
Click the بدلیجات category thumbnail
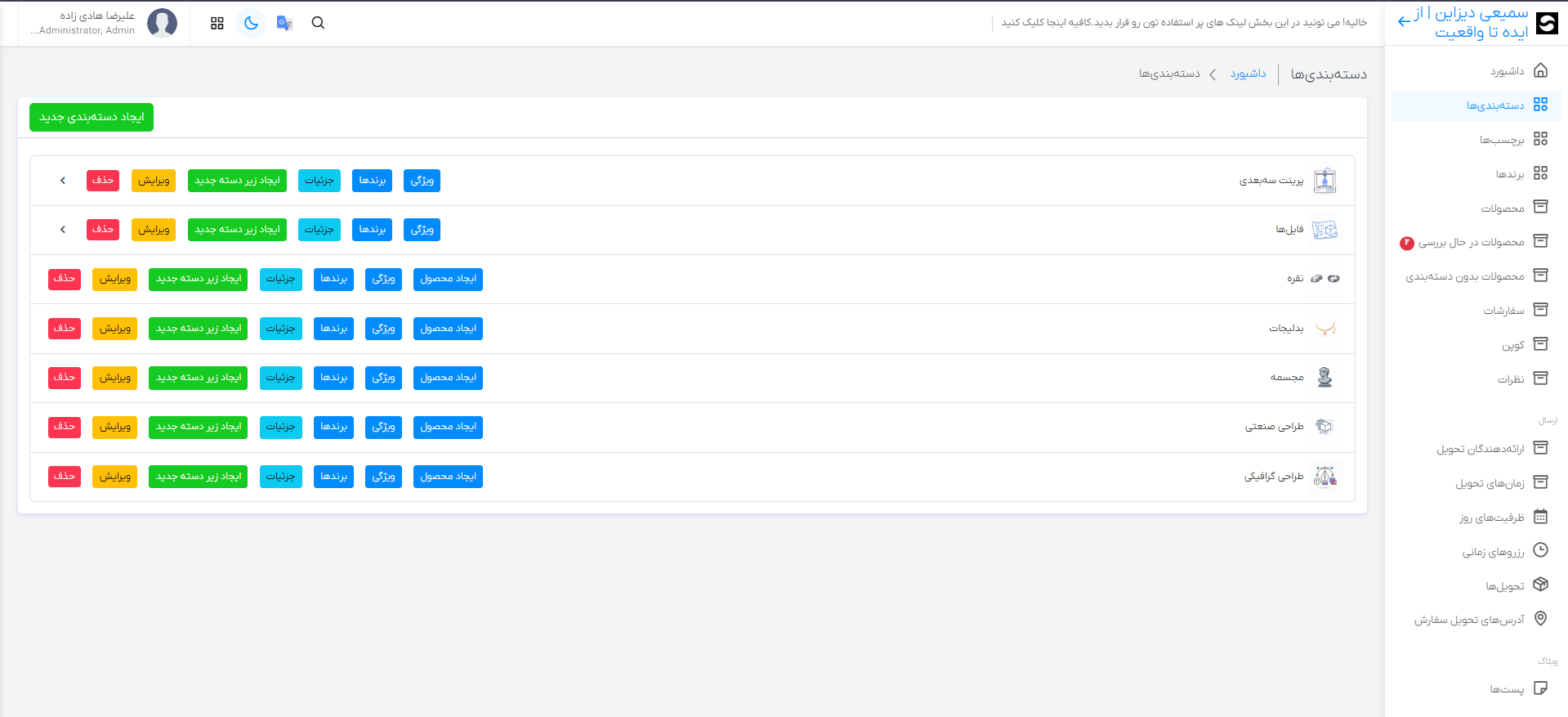(1325, 329)
